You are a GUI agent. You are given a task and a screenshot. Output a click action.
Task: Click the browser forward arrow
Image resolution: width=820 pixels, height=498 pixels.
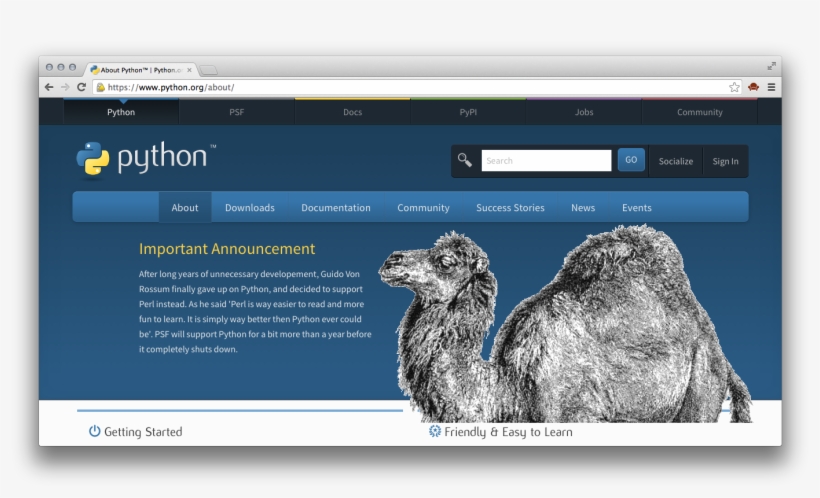65,87
